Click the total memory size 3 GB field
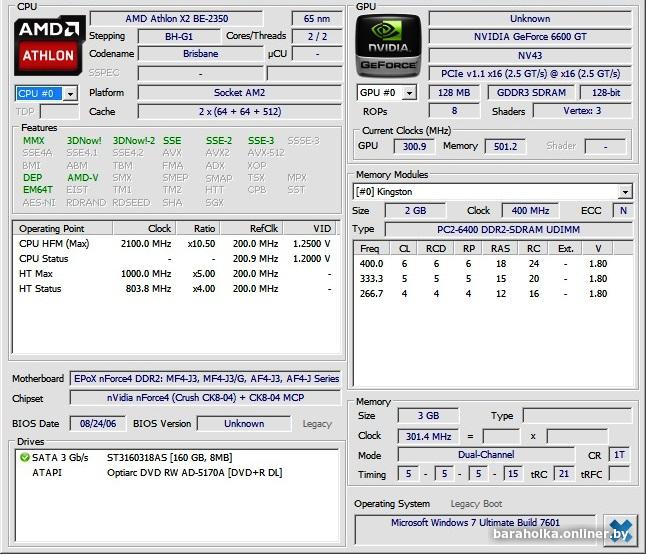Viewport: 649px width, 555px height. tap(428, 416)
